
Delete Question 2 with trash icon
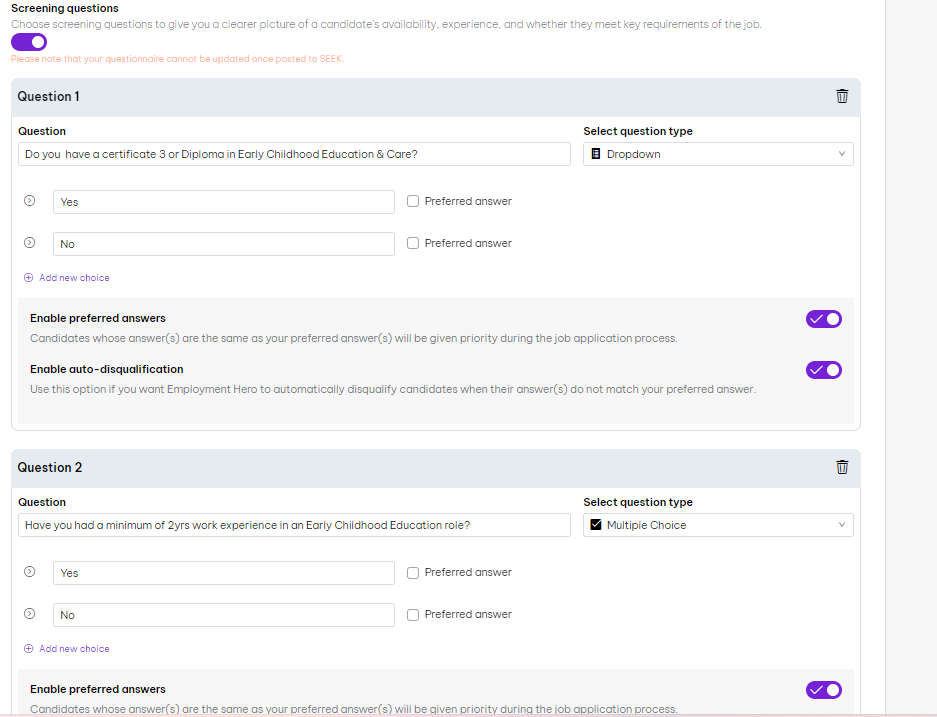pos(842,467)
